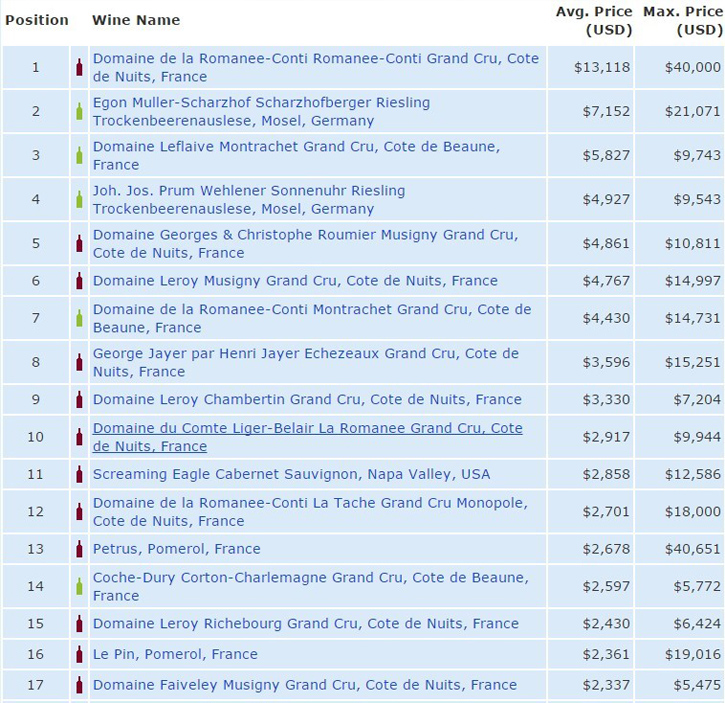Image resolution: width=725 pixels, height=703 pixels.
Task: Click average price $4,767
Action: pos(606,281)
